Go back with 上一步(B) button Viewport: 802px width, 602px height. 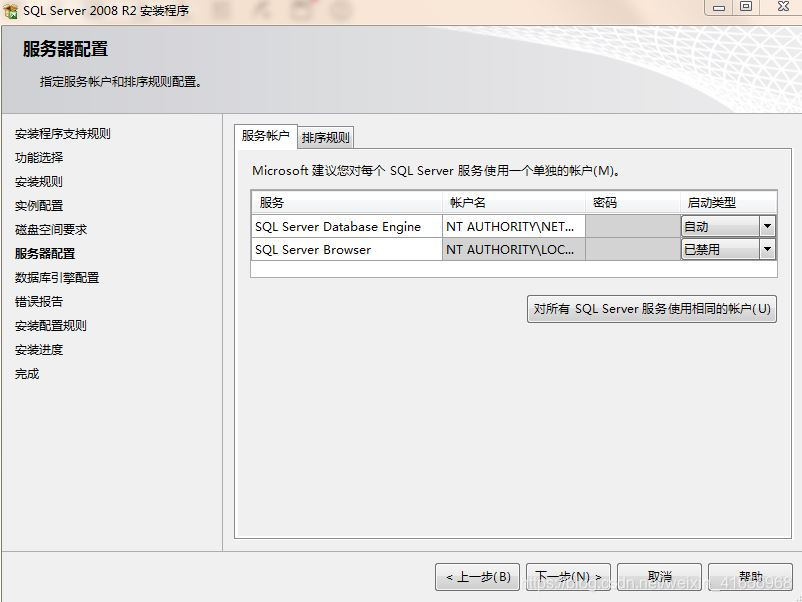click(x=477, y=577)
